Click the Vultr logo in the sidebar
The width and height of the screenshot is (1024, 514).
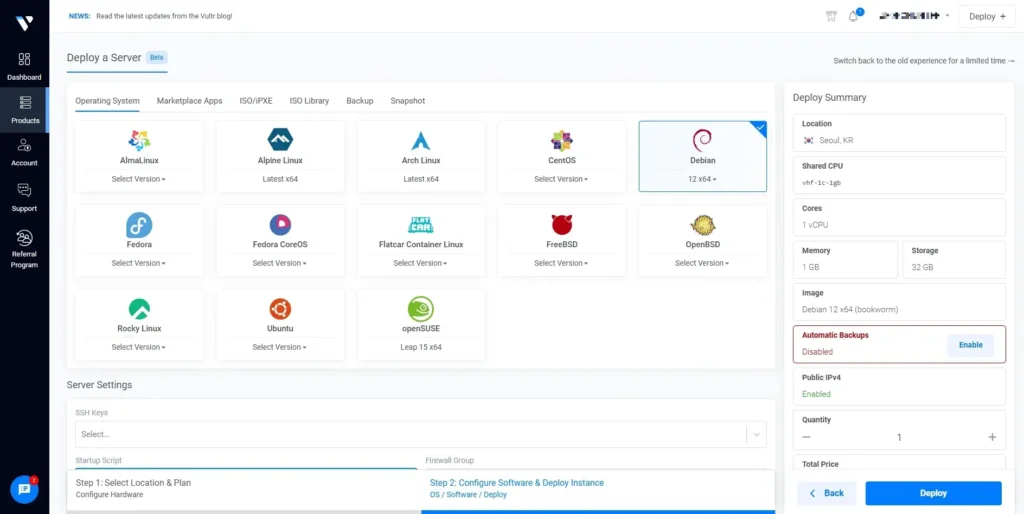click(x=24, y=23)
